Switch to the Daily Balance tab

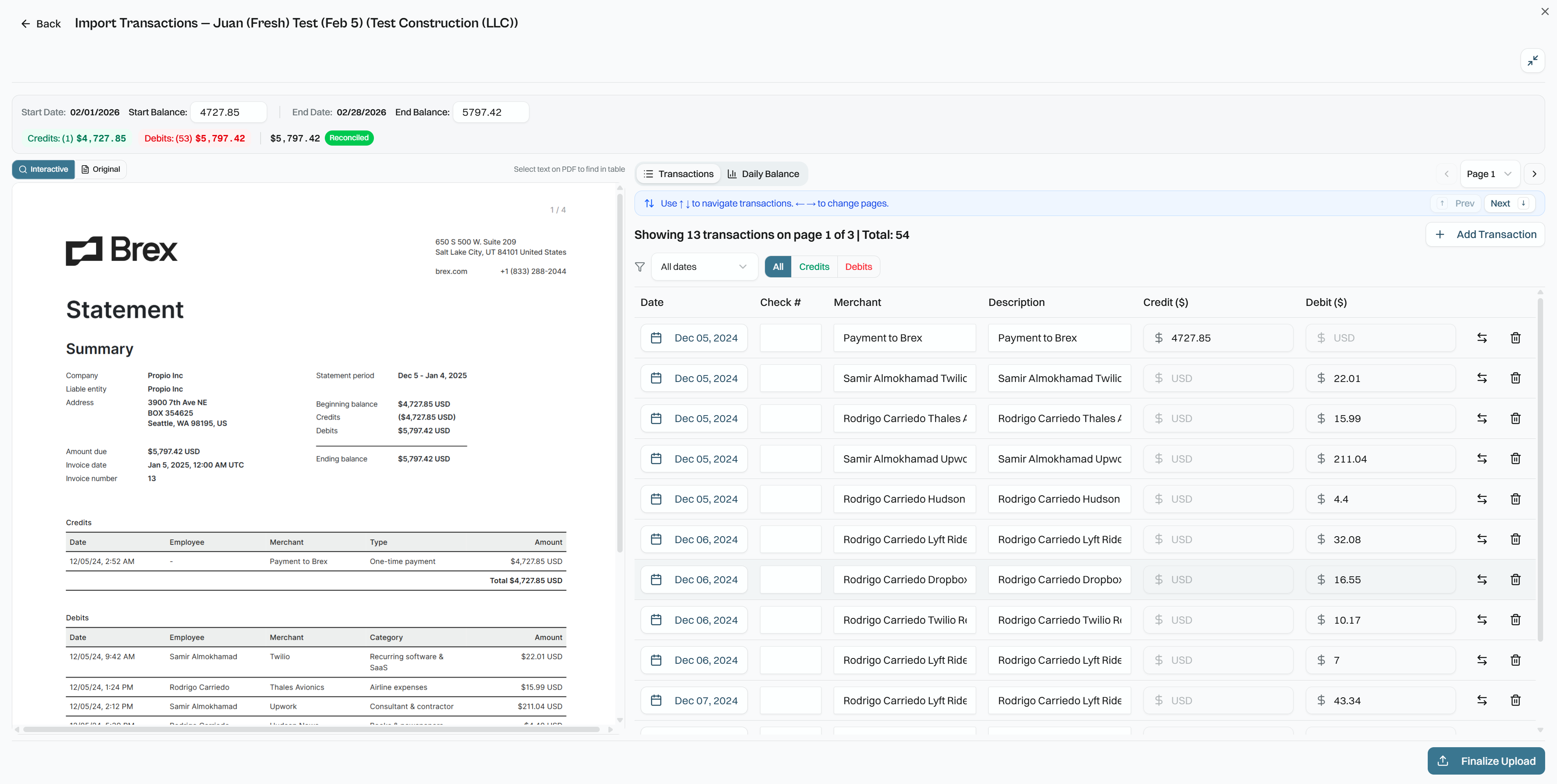[x=763, y=174]
